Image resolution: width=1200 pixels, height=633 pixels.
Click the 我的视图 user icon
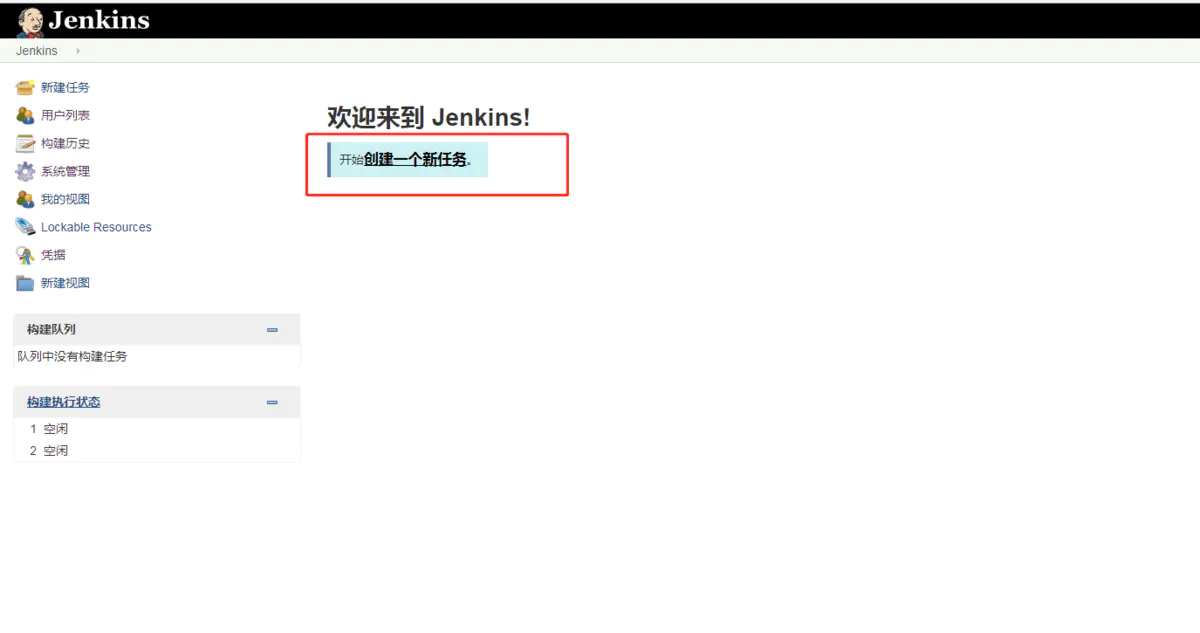(25, 200)
